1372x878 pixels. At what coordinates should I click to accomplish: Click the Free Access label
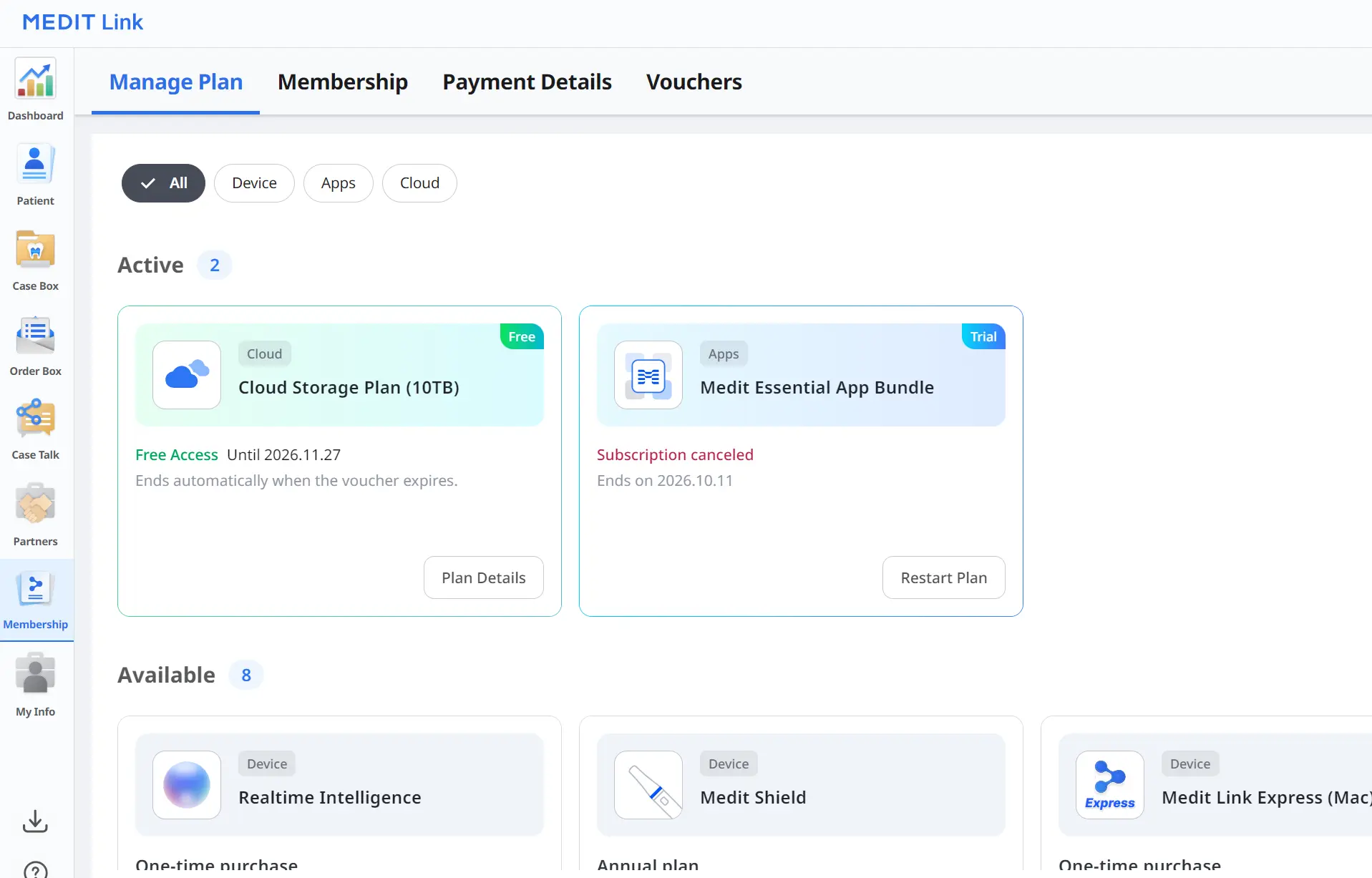click(177, 455)
